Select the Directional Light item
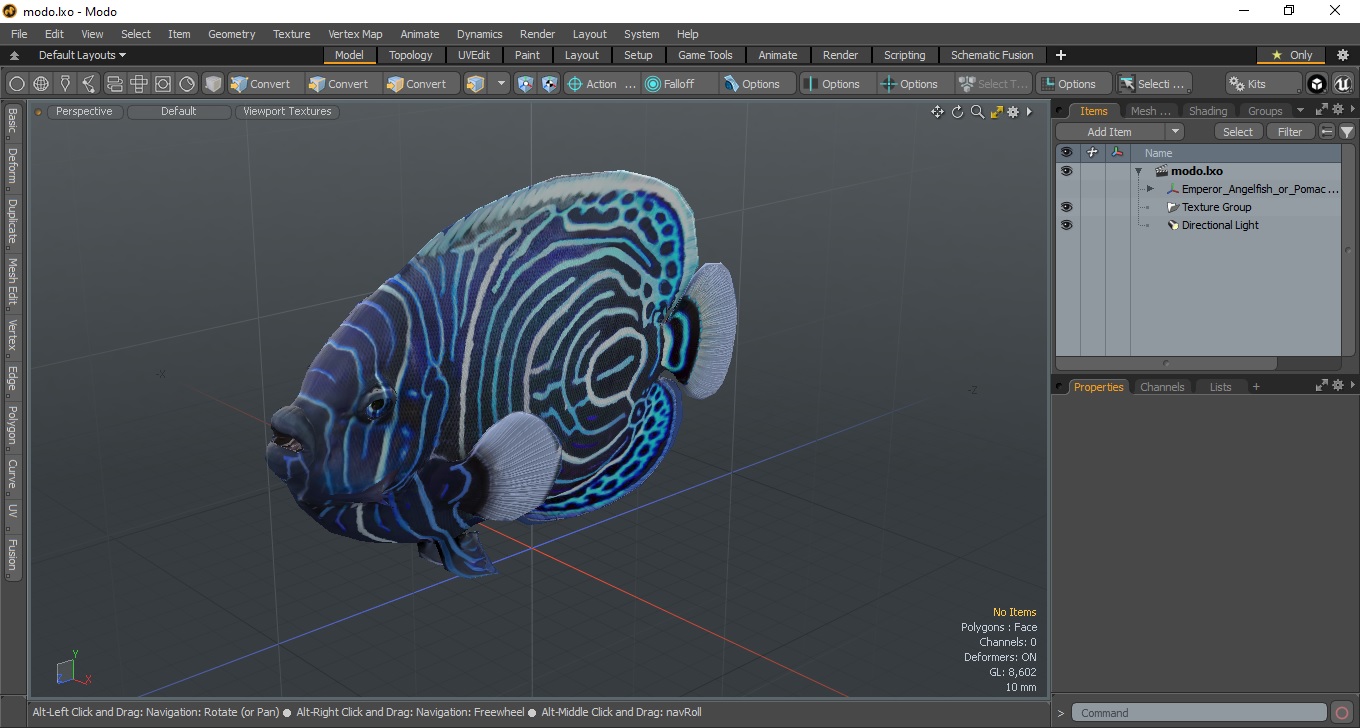Screen dimensions: 1360x728 1220,225
